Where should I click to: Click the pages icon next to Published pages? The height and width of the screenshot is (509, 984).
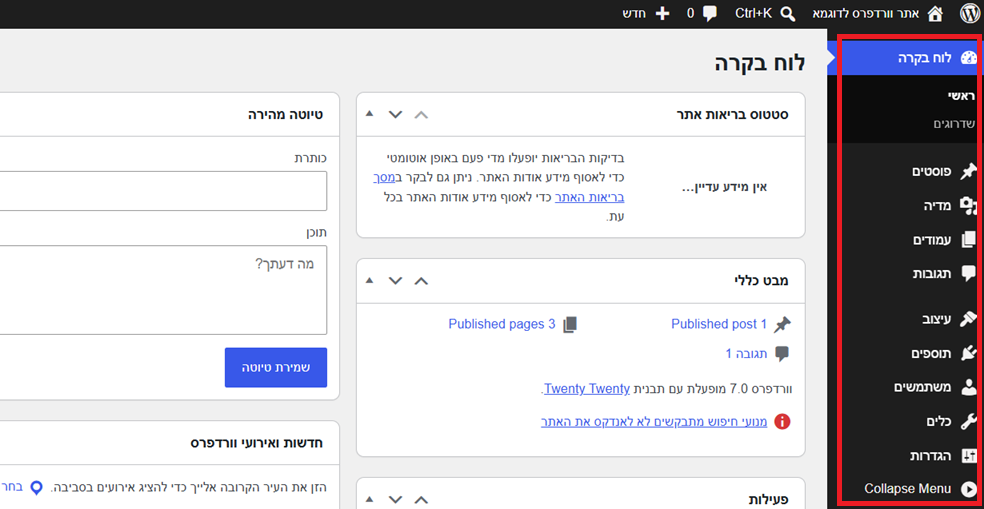click(x=570, y=324)
